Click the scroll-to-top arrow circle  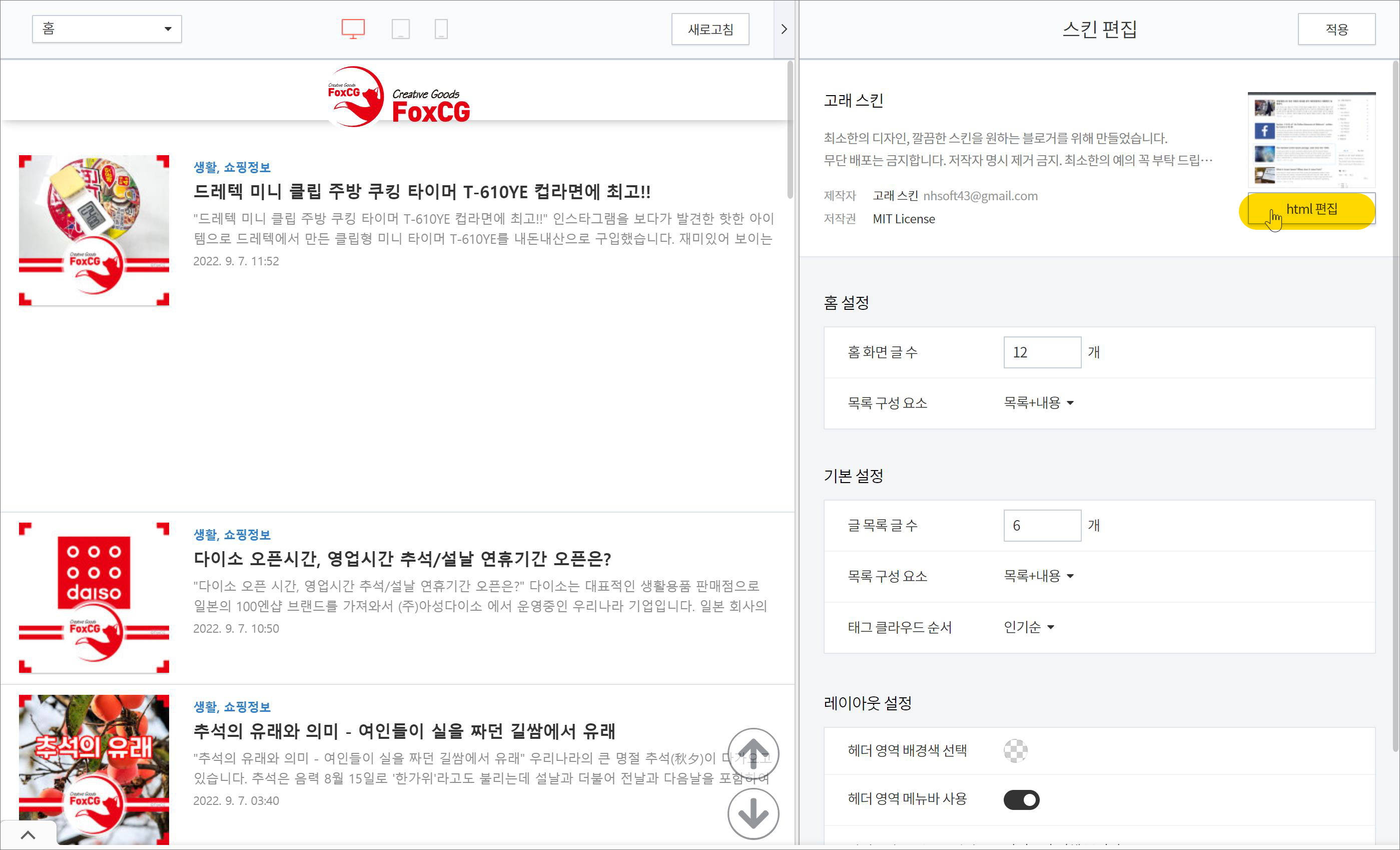pos(753,754)
